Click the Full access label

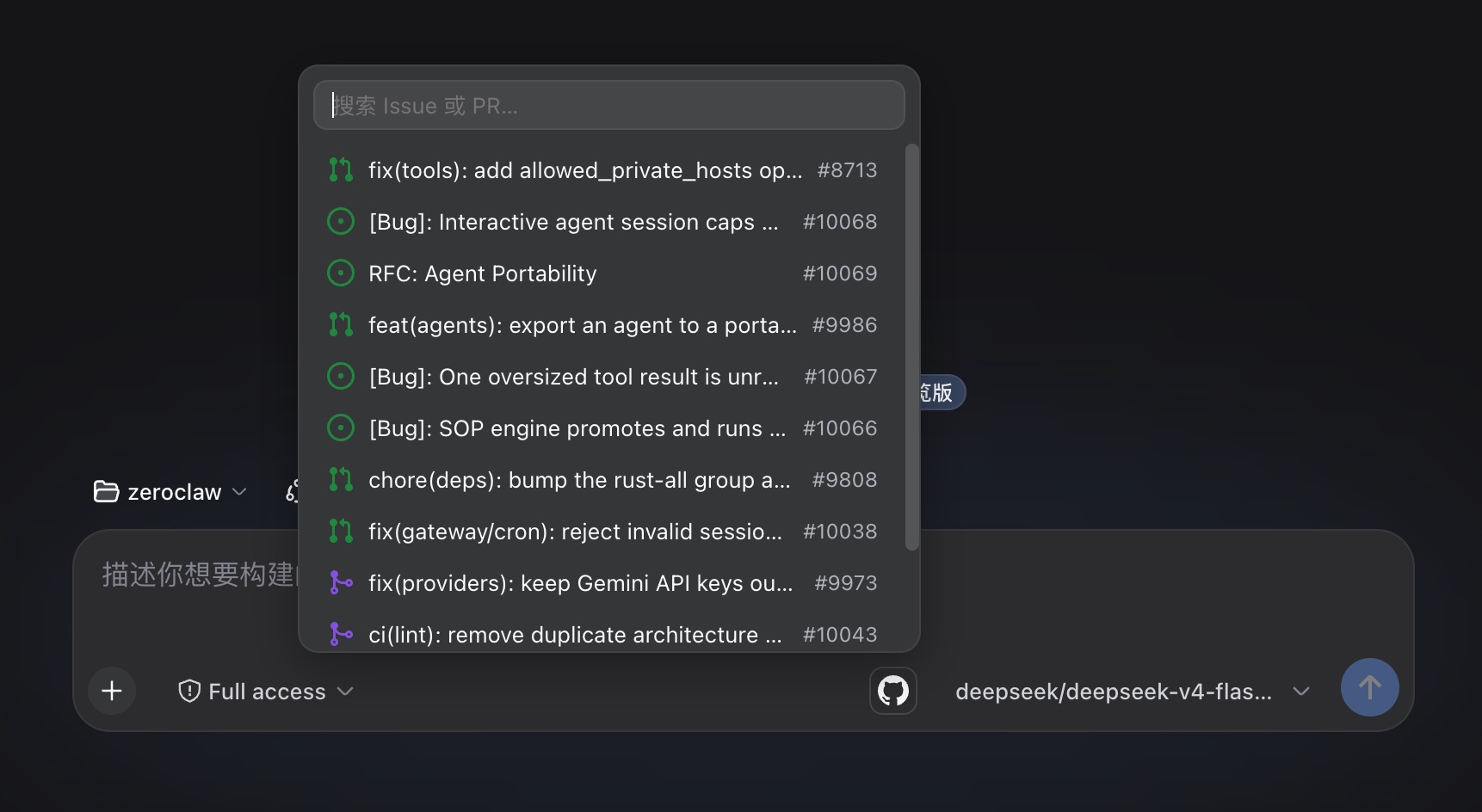pyautogui.click(x=267, y=692)
